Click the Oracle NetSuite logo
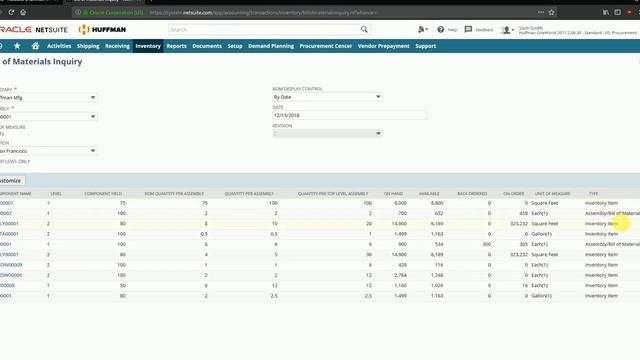 [x=33, y=29]
